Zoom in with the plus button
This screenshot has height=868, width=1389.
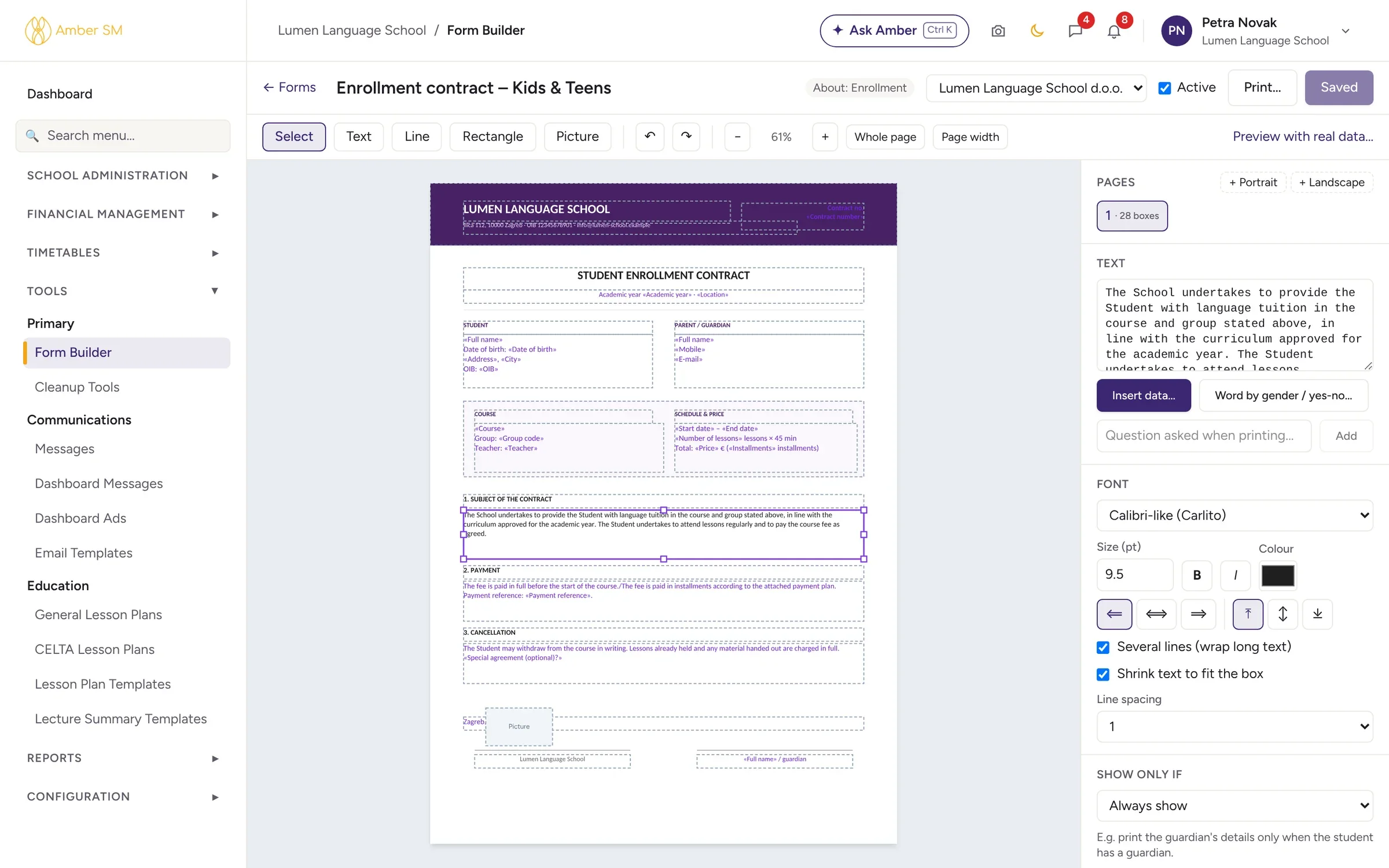[825, 137]
